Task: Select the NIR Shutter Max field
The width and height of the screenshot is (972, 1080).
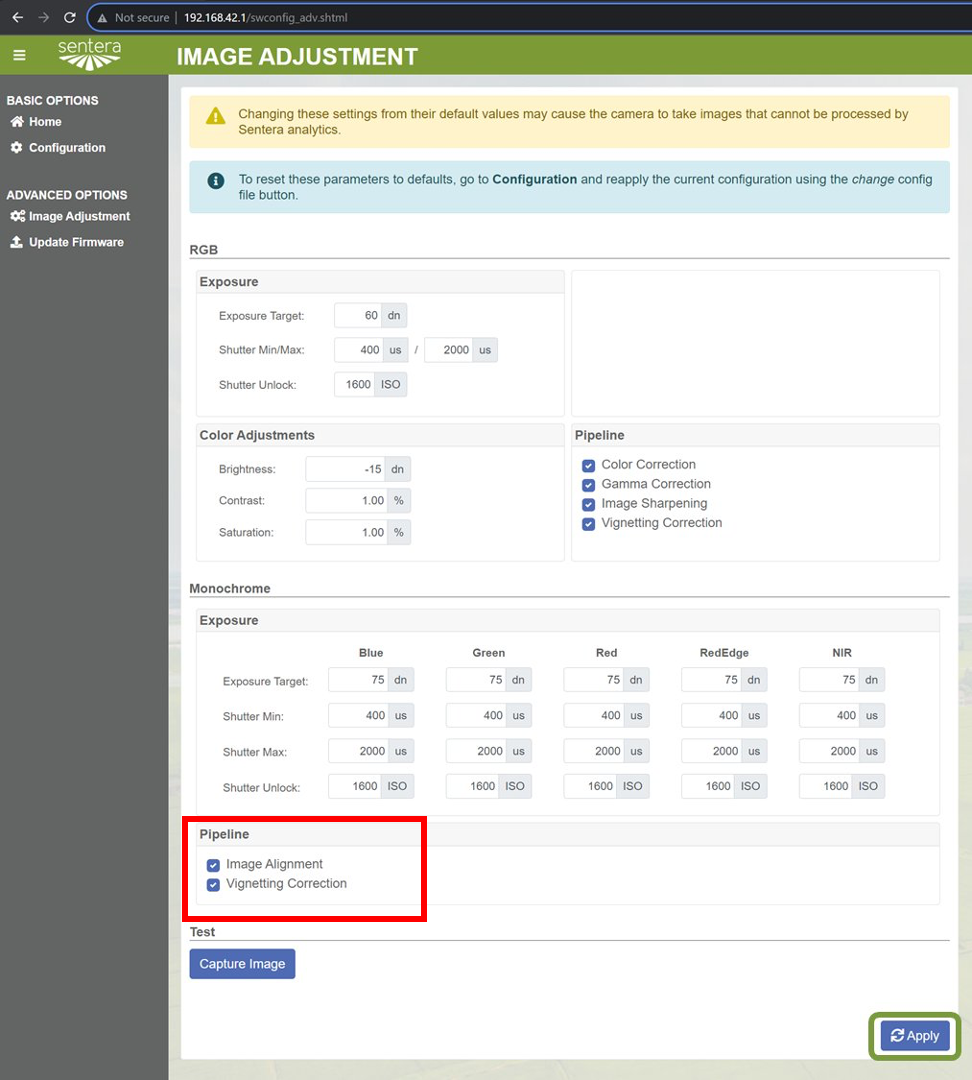Action: (x=828, y=751)
